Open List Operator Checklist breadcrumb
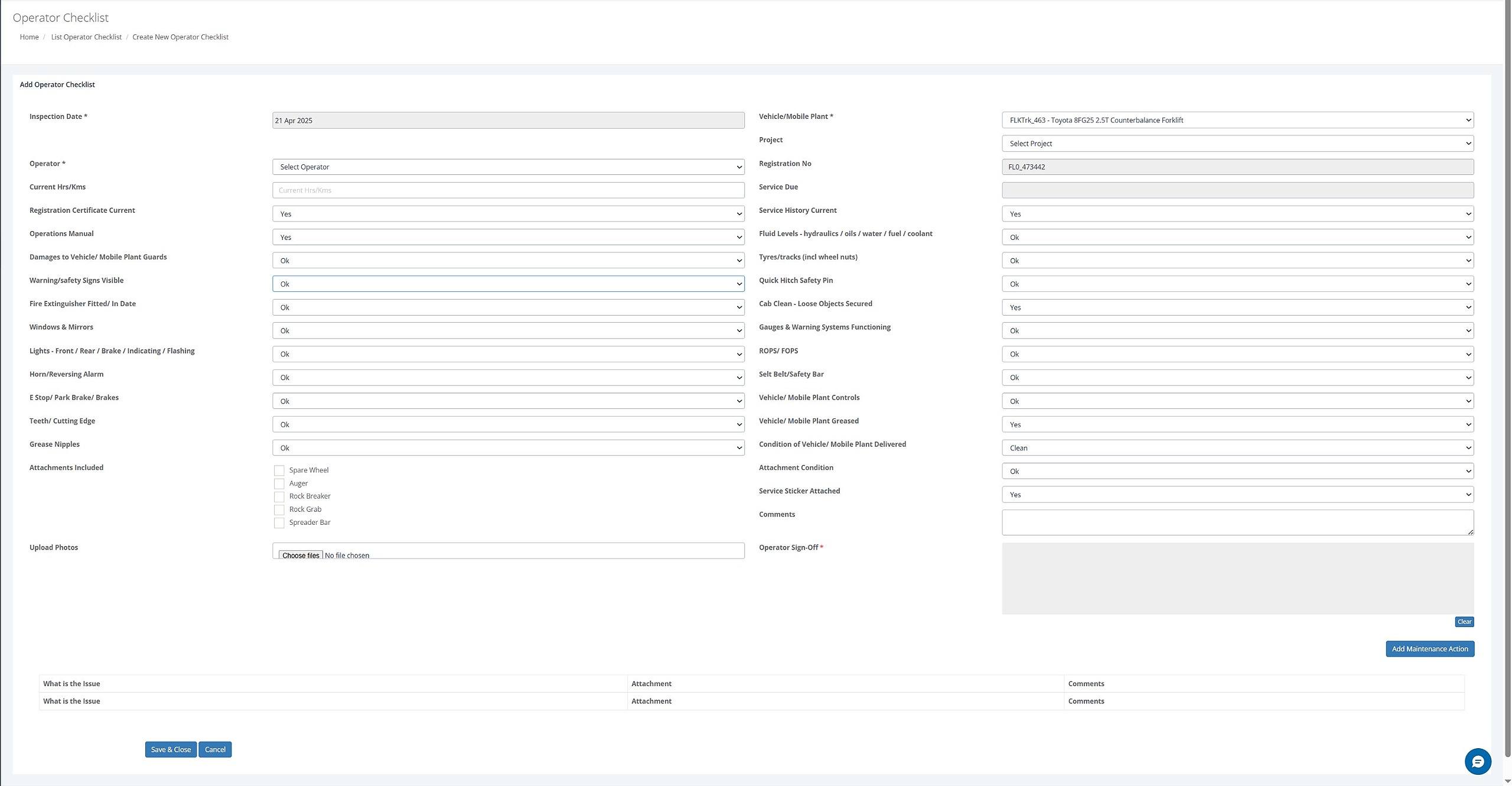The image size is (1512, 786). pos(86,37)
